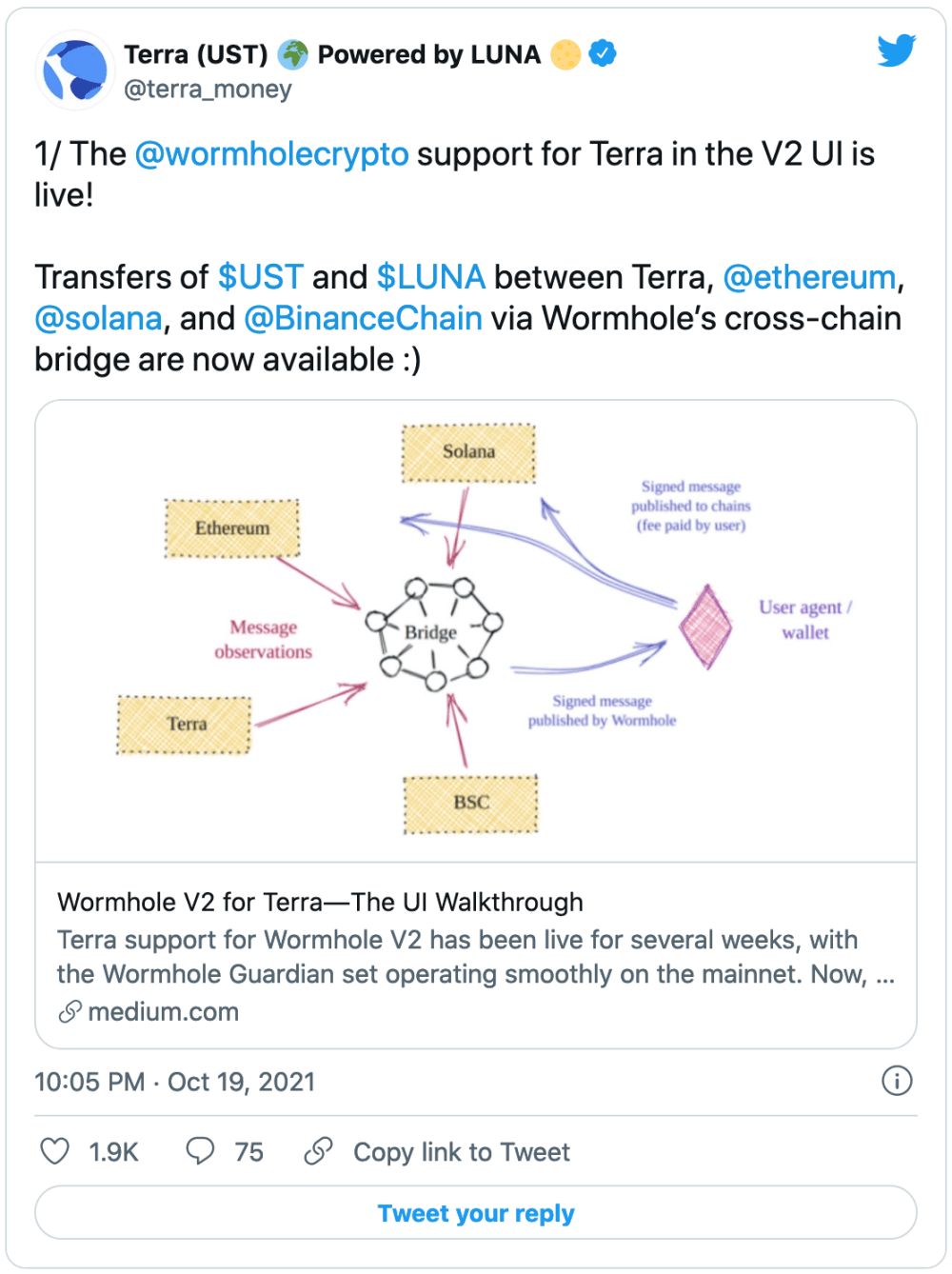
Task: Open the @wormholecrypto mention
Action: tap(272, 154)
